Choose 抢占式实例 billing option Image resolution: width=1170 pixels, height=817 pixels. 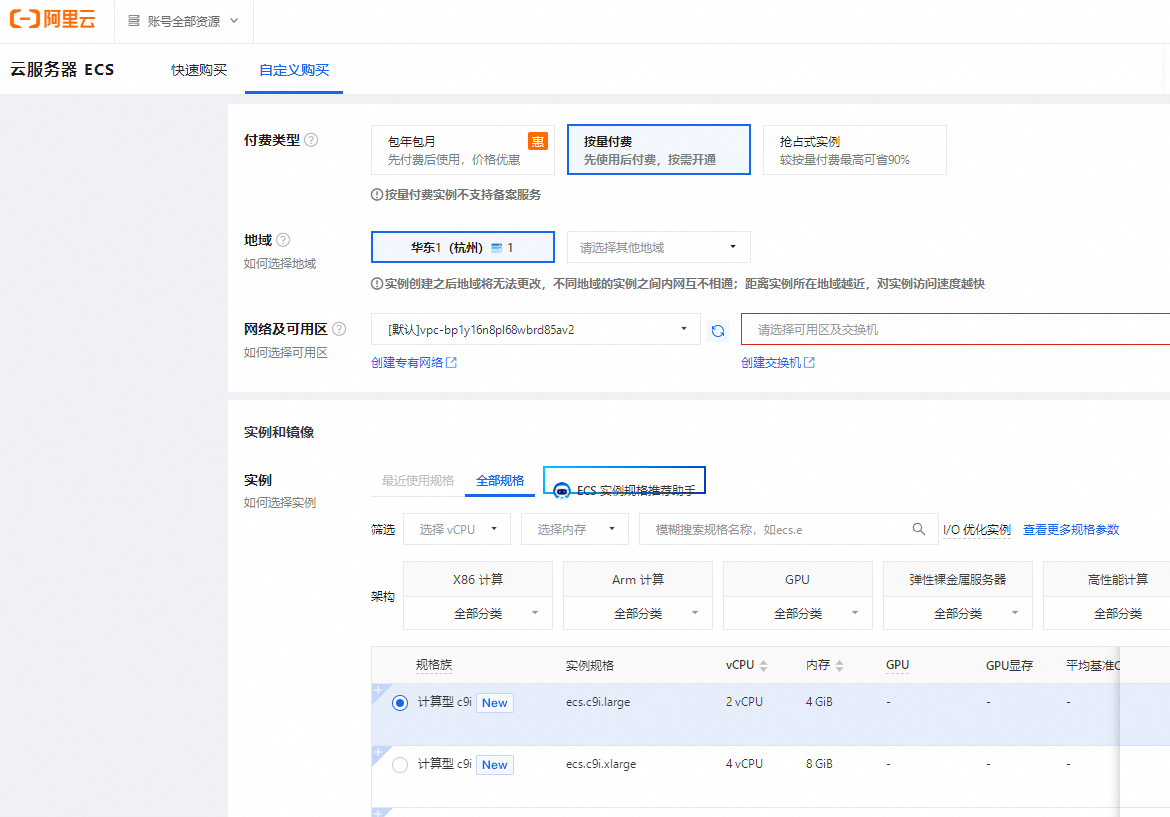click(x=854, y=150)
